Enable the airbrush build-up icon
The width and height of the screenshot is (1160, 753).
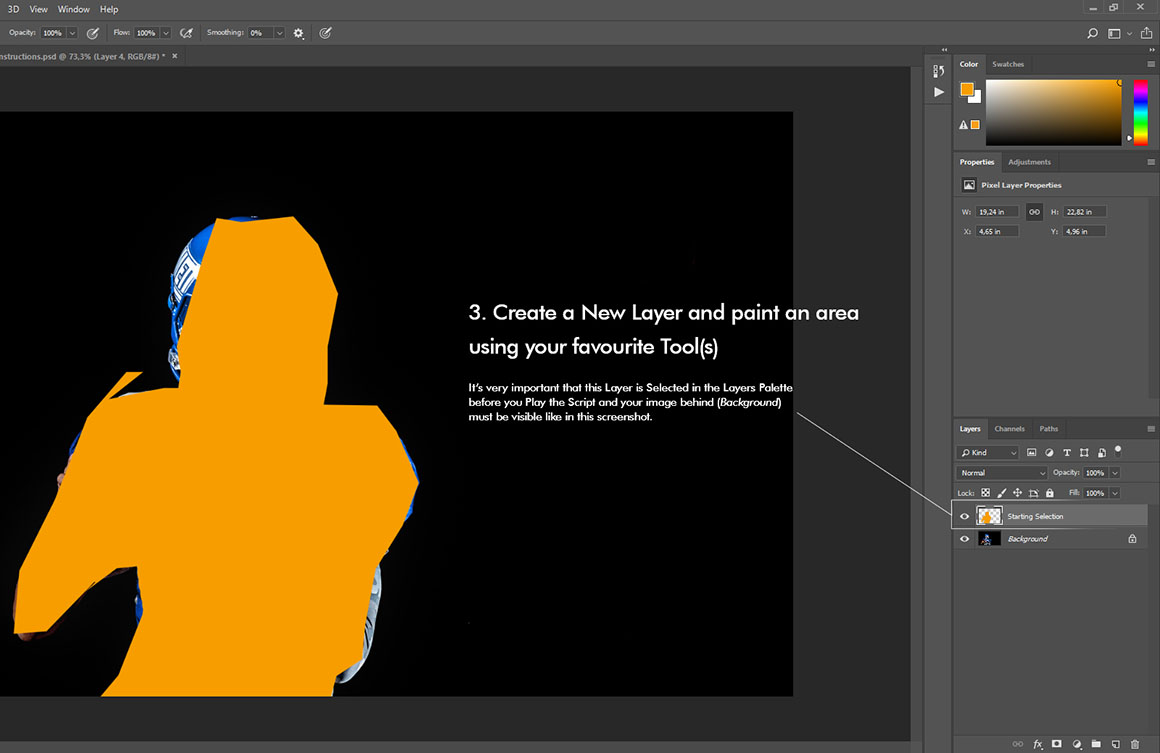(186, 33)
